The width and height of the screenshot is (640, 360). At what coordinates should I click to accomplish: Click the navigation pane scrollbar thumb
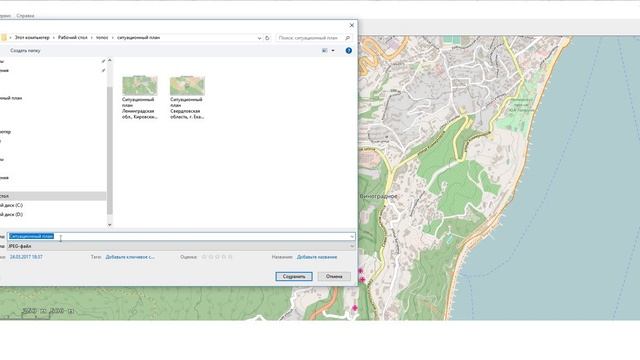click(x=109, y=150)
